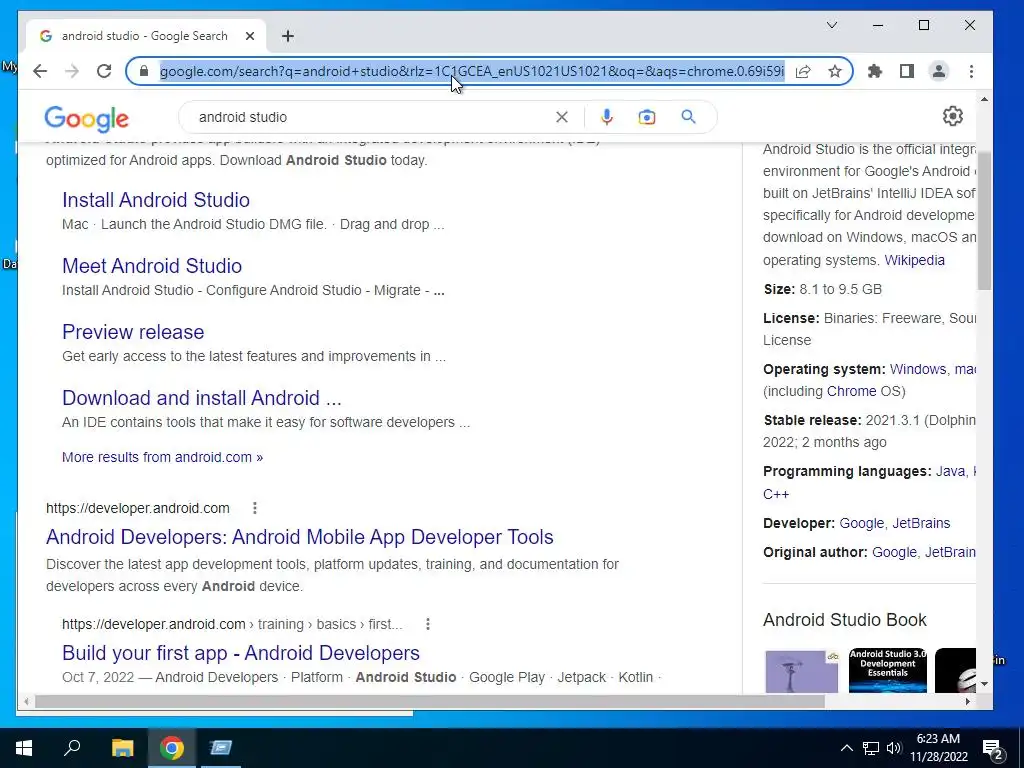Viewport: 1024px width, 768px height.
Task: Submit search with the magnifier icon
Action: (x=688, y=117)
